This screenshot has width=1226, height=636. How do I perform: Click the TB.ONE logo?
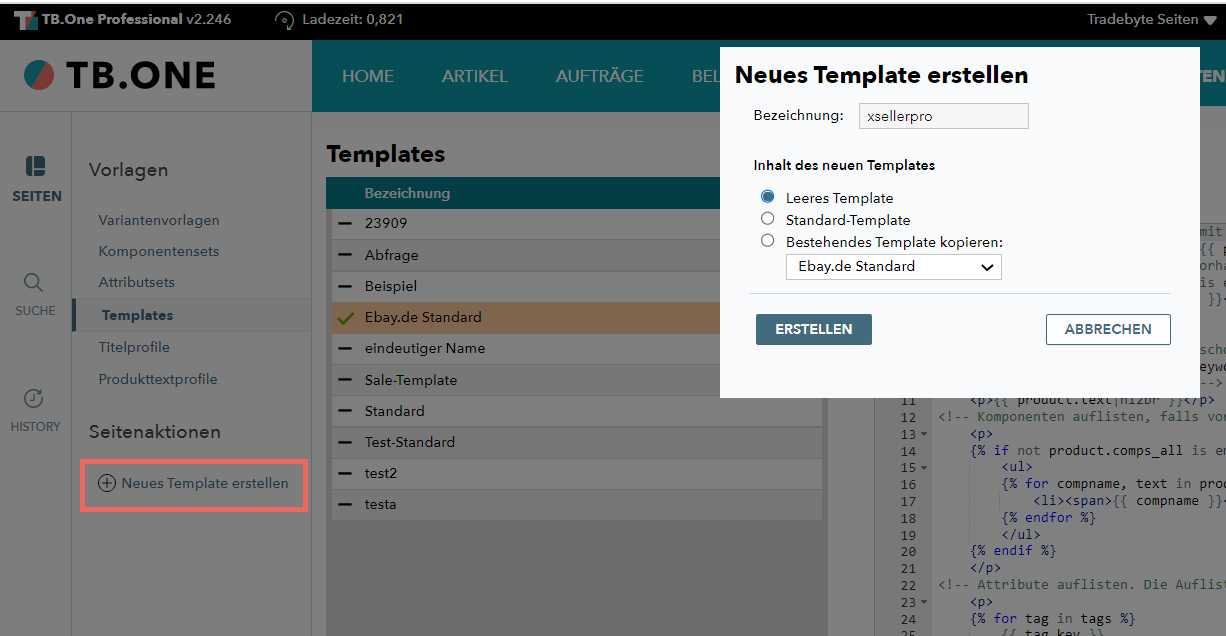(120, 76)
